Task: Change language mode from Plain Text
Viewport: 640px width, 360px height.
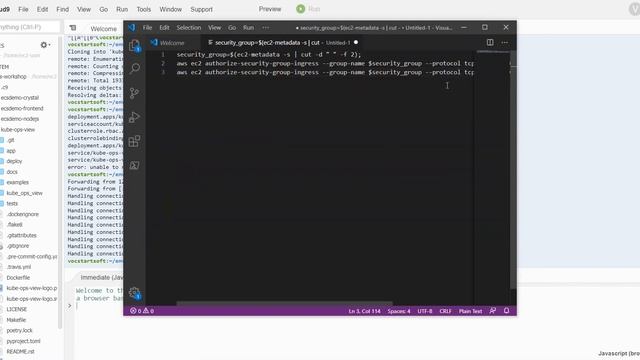Action: 470,311
